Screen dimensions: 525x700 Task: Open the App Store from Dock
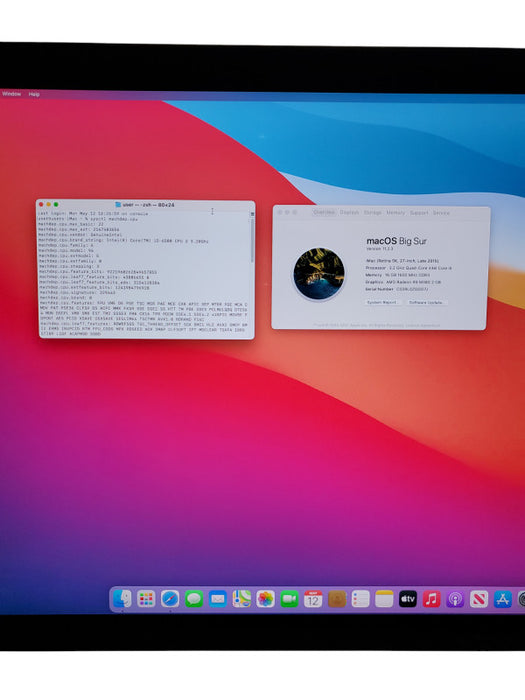(503, 599)
